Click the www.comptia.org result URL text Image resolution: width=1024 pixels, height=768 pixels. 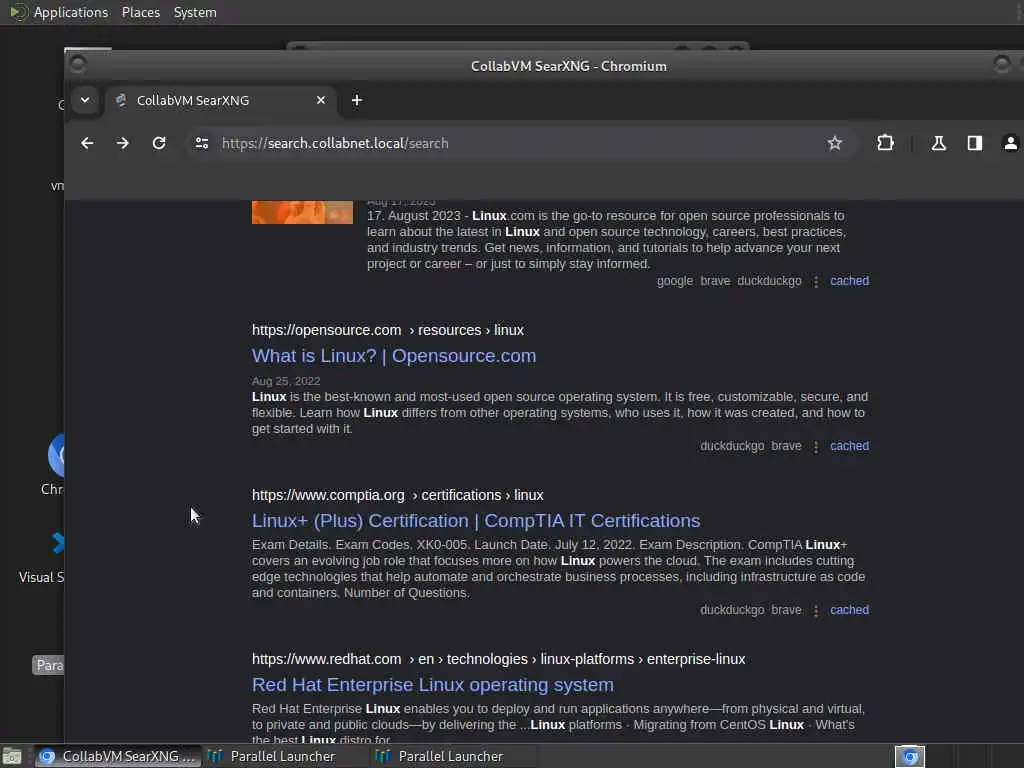tap(398, 495)
